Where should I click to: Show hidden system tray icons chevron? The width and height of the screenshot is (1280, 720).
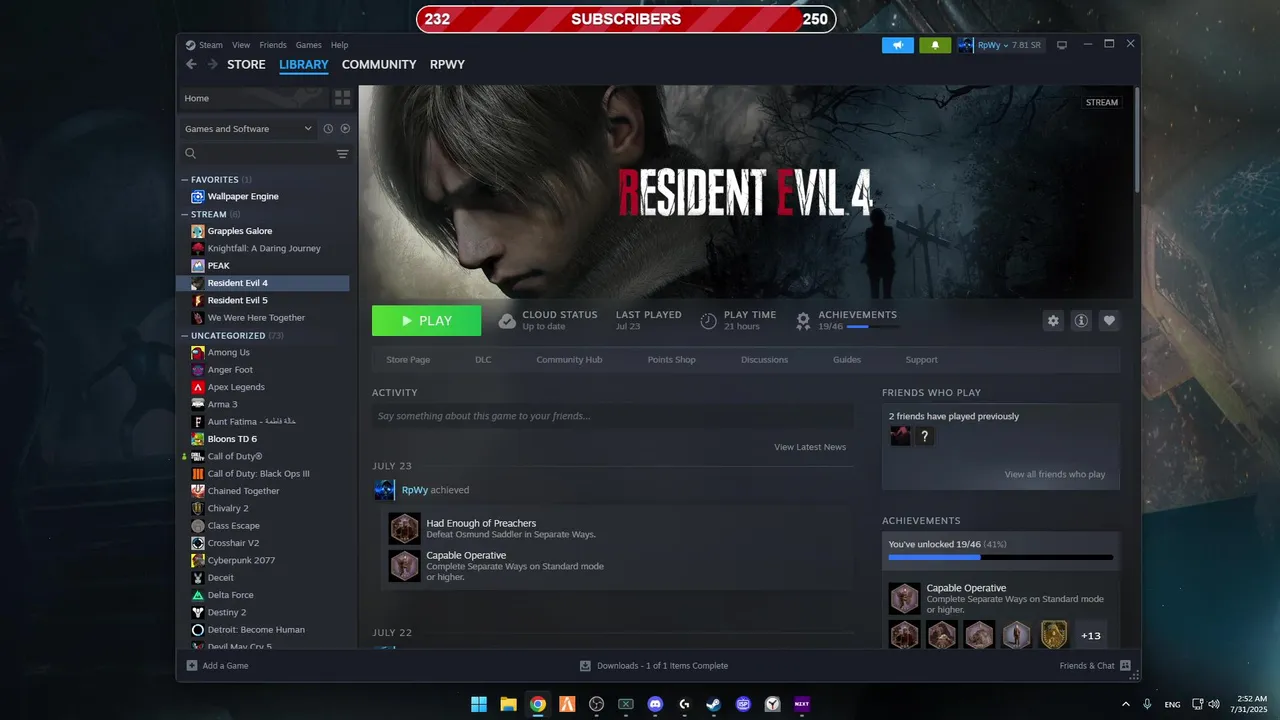point(1126,704)
